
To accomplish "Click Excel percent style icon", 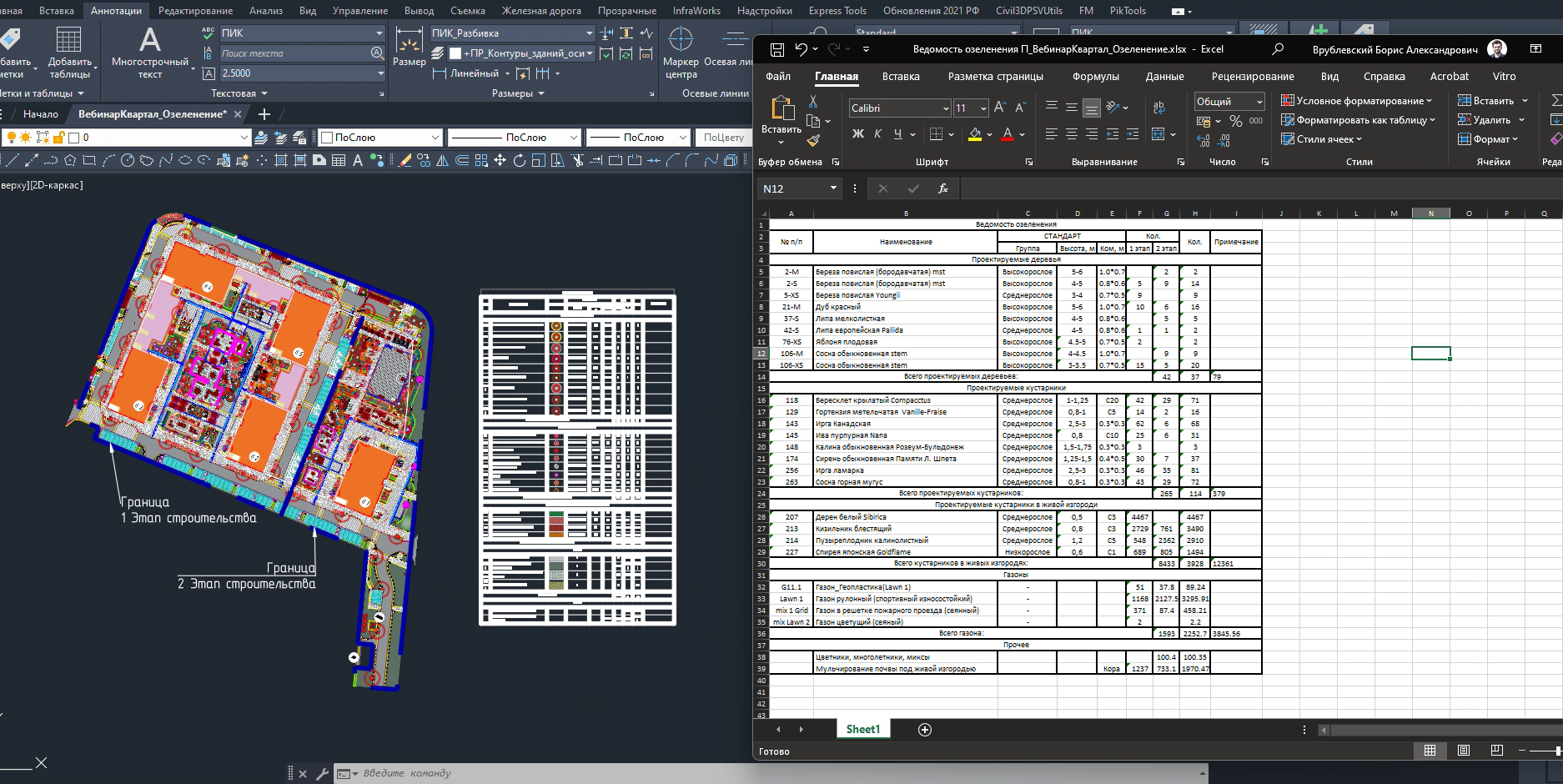I will coord(1236,122).
